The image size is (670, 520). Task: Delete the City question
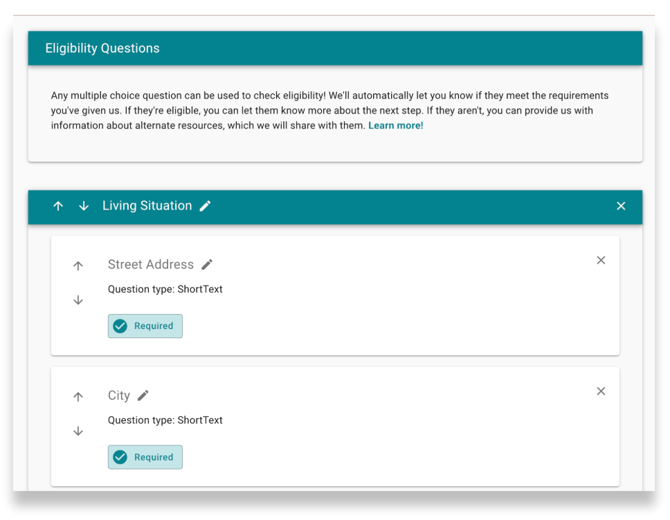[x=601, y=391]
